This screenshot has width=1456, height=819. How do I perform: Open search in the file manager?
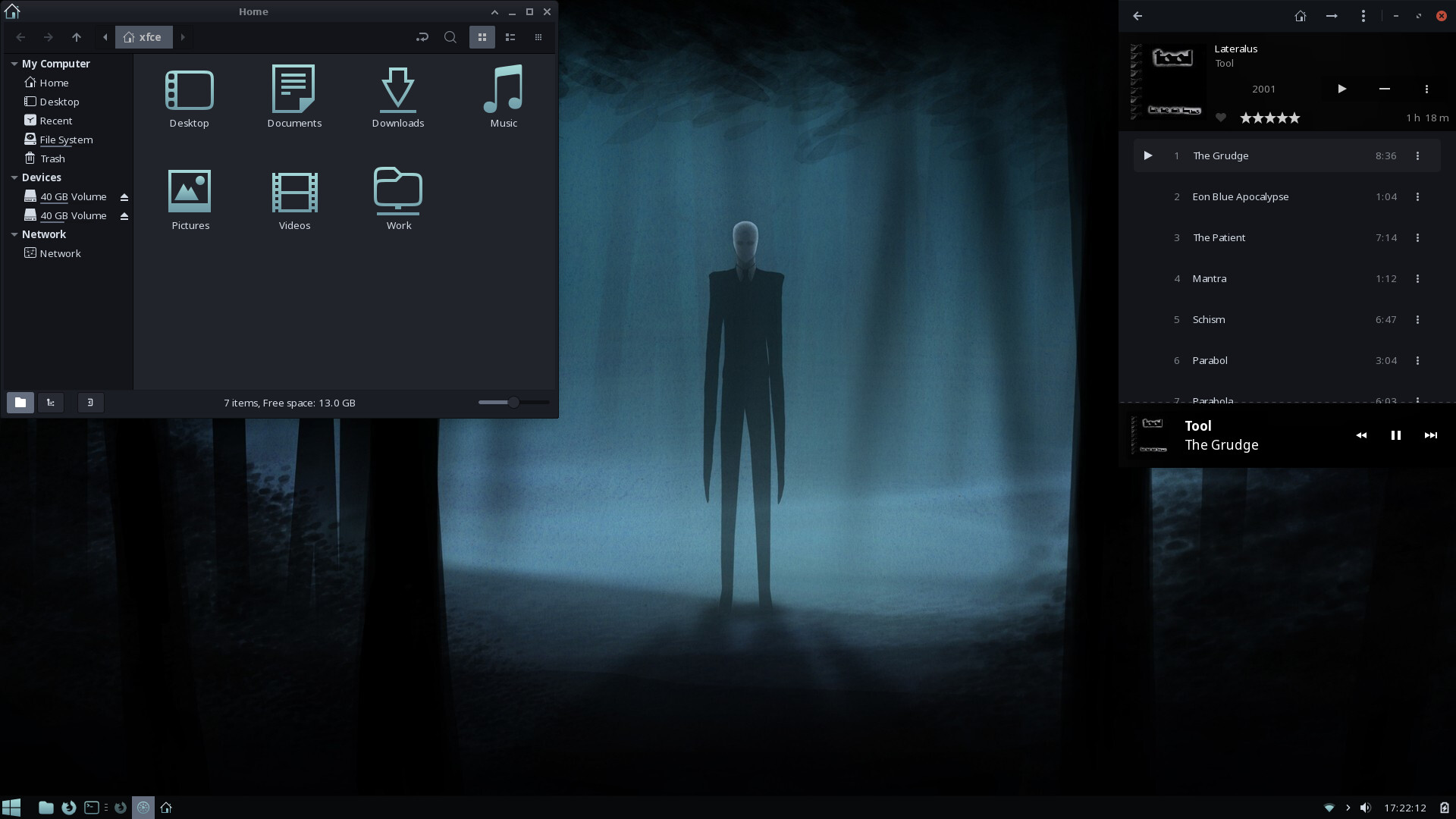(x=450, y=37)
